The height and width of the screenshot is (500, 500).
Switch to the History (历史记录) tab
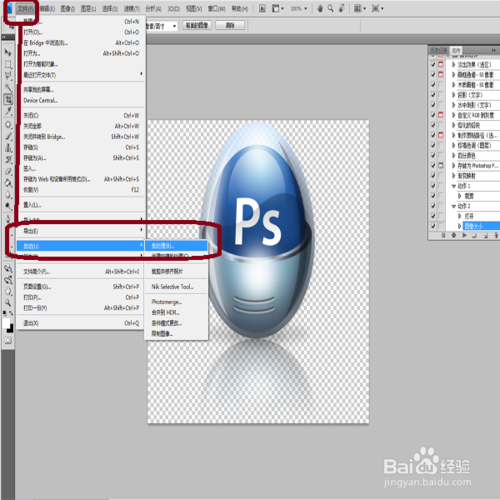coord(439,50)
